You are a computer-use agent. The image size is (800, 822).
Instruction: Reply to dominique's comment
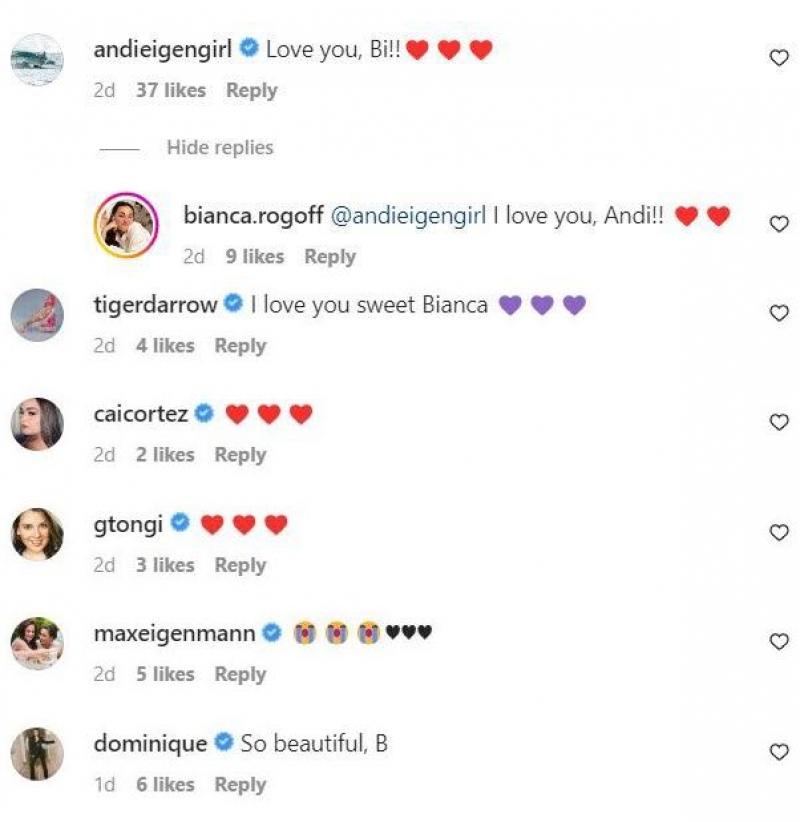tap(240, 785)
